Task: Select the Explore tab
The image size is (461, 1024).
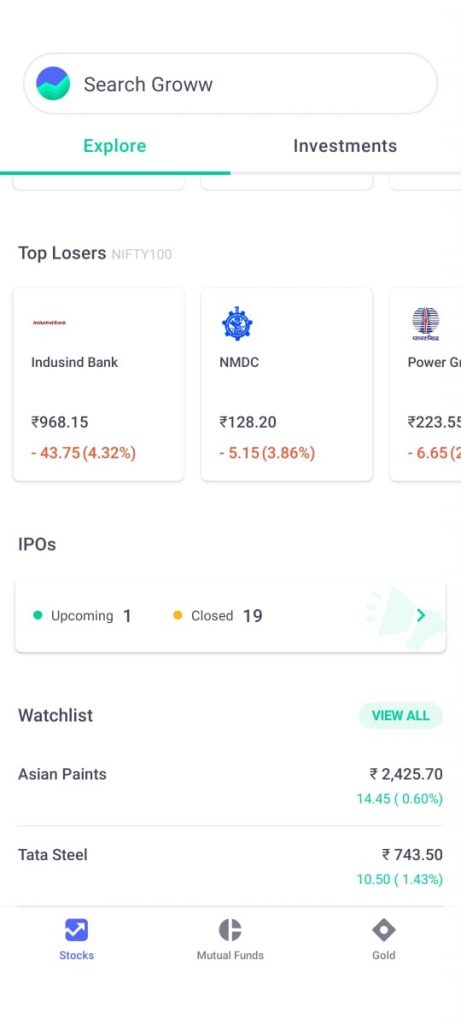Action: pyautogui.click(x=114, y=146)
